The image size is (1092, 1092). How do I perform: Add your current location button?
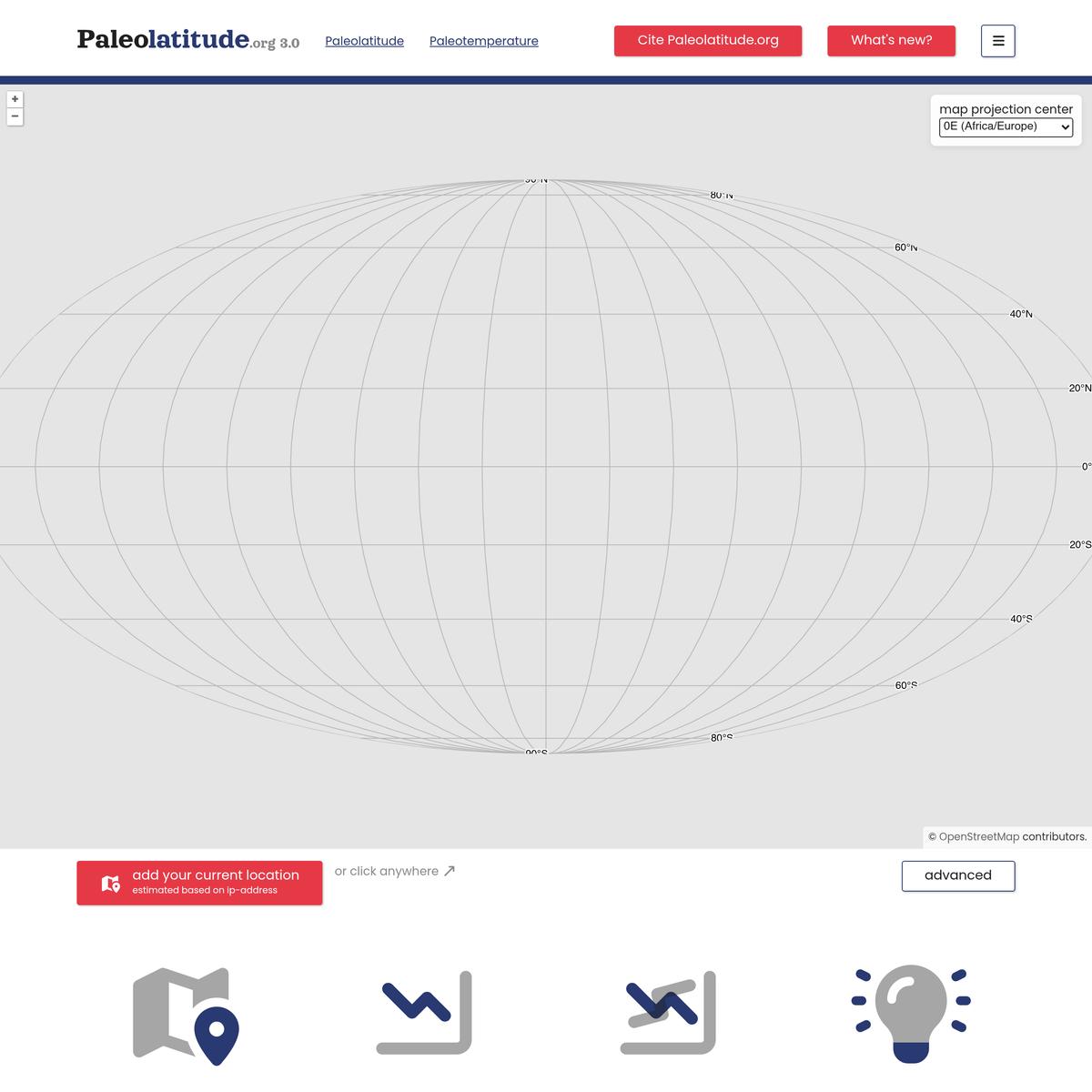point(199,883)
